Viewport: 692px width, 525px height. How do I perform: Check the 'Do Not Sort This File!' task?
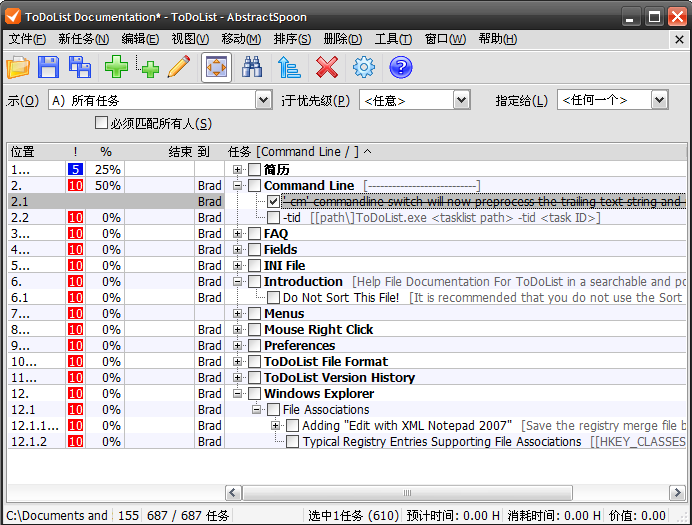click(x=273, y=298)
